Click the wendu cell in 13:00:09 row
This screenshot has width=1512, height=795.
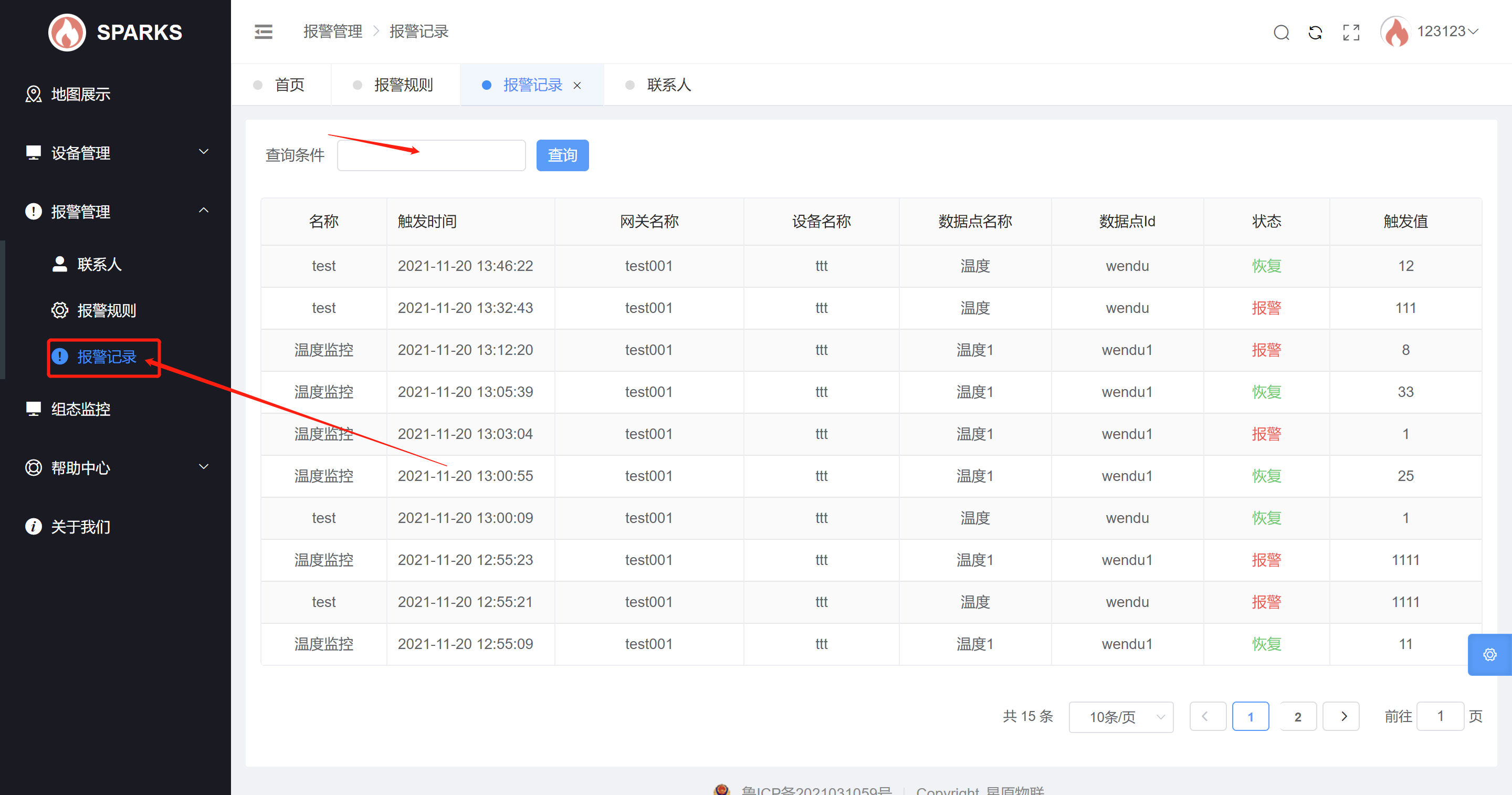point(1127,518)
